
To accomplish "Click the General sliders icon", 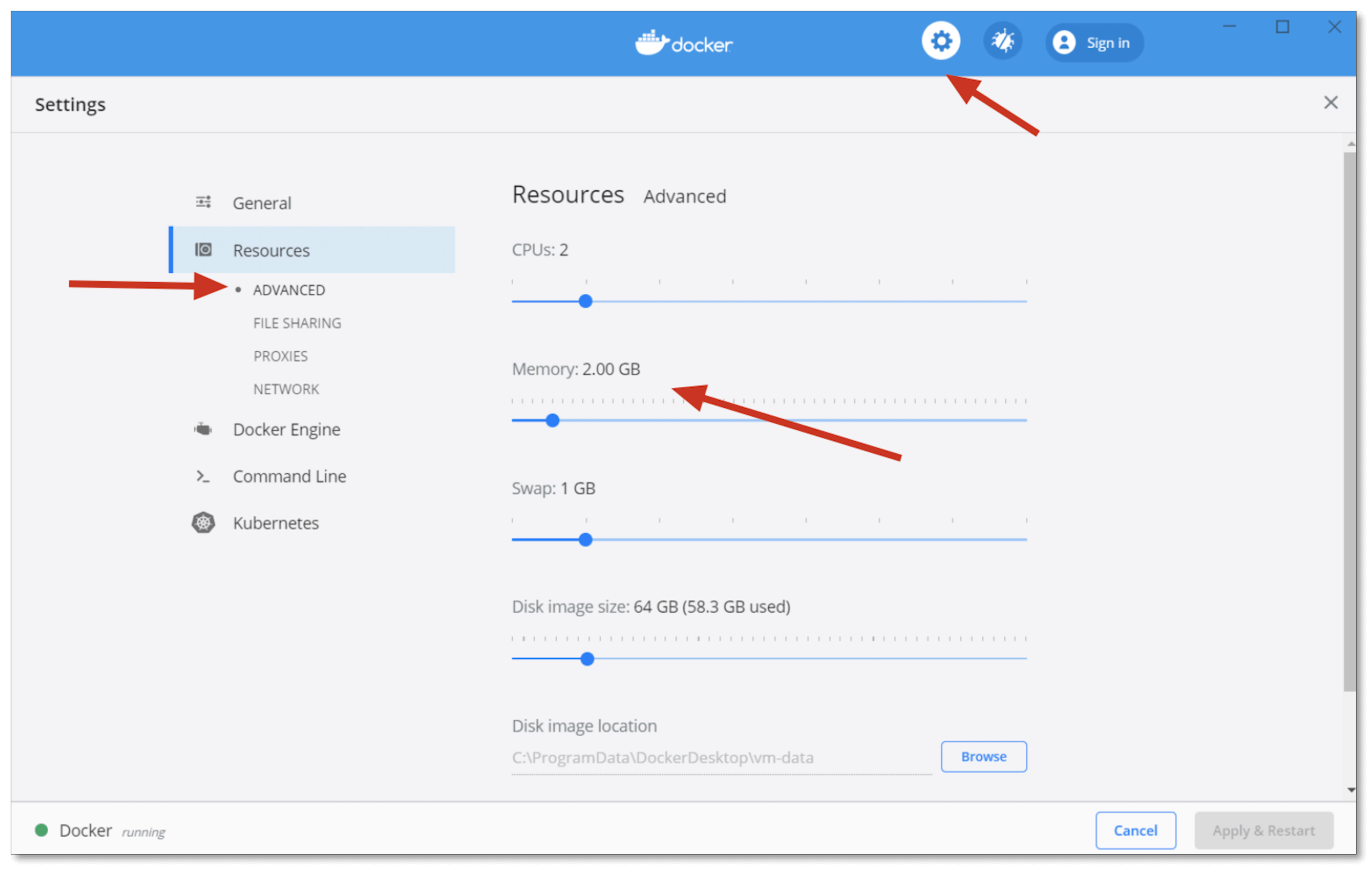I will point(203,202).
